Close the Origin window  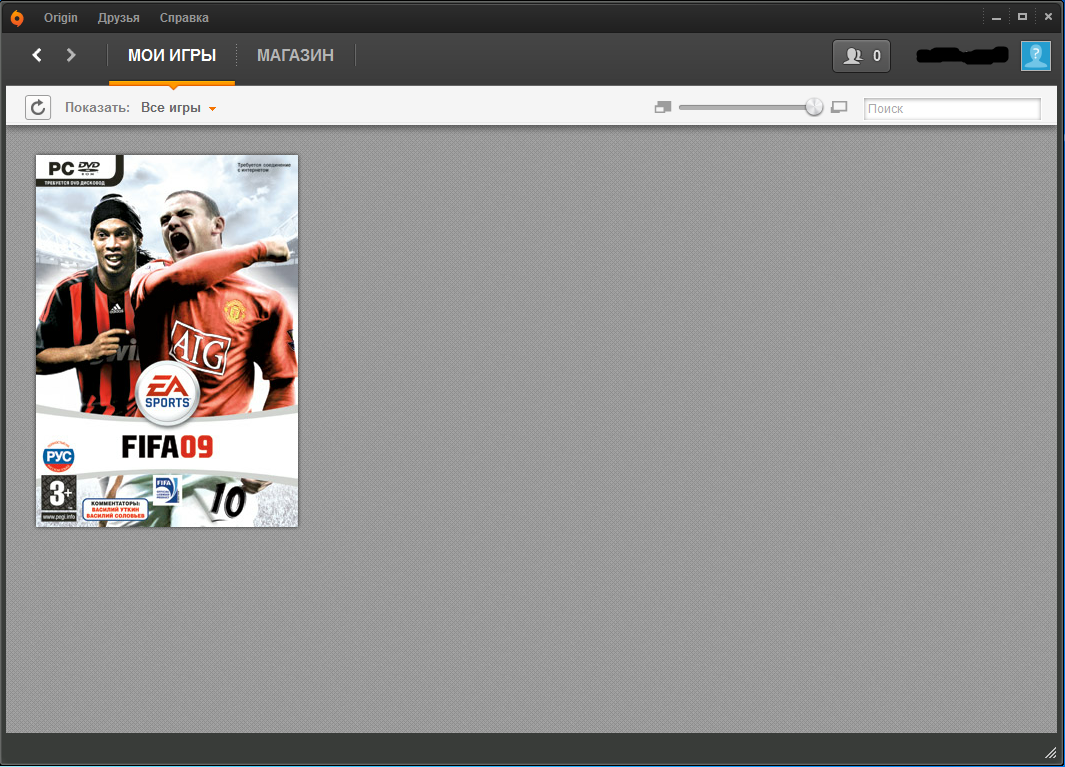tap(1048, 17)
